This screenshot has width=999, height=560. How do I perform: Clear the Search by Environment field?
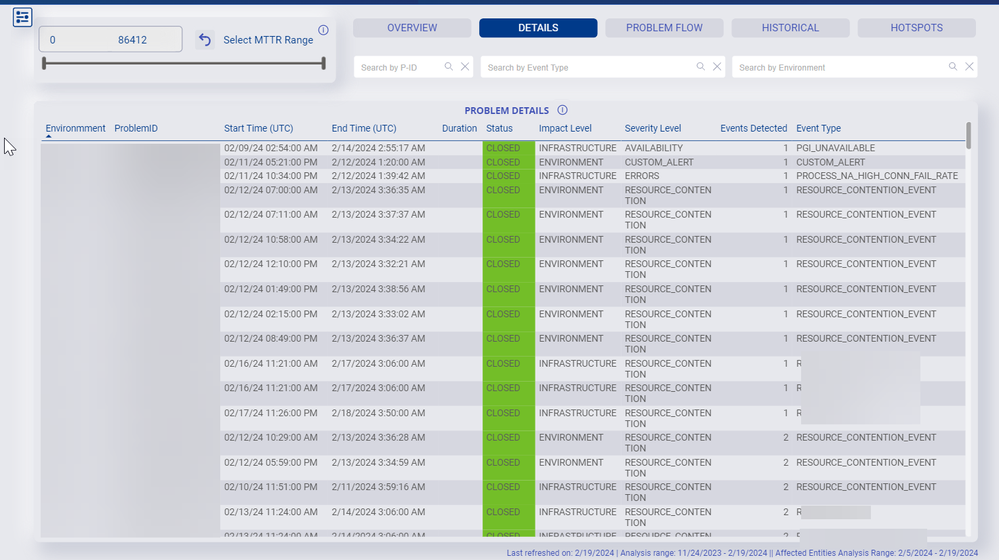[x=969, y=67]
